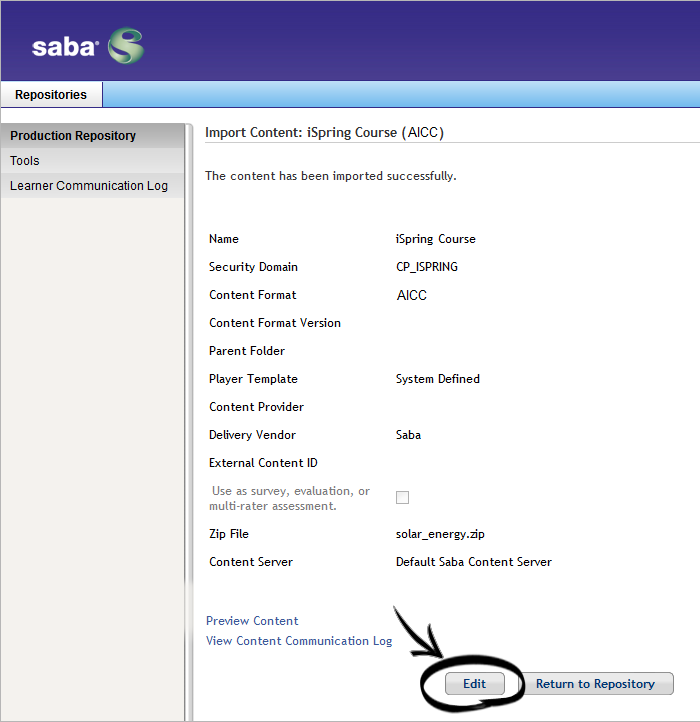The height and width of the screenshot is (722, 700).
Task: Open the Repositories tab
Action: pos(51,94)
